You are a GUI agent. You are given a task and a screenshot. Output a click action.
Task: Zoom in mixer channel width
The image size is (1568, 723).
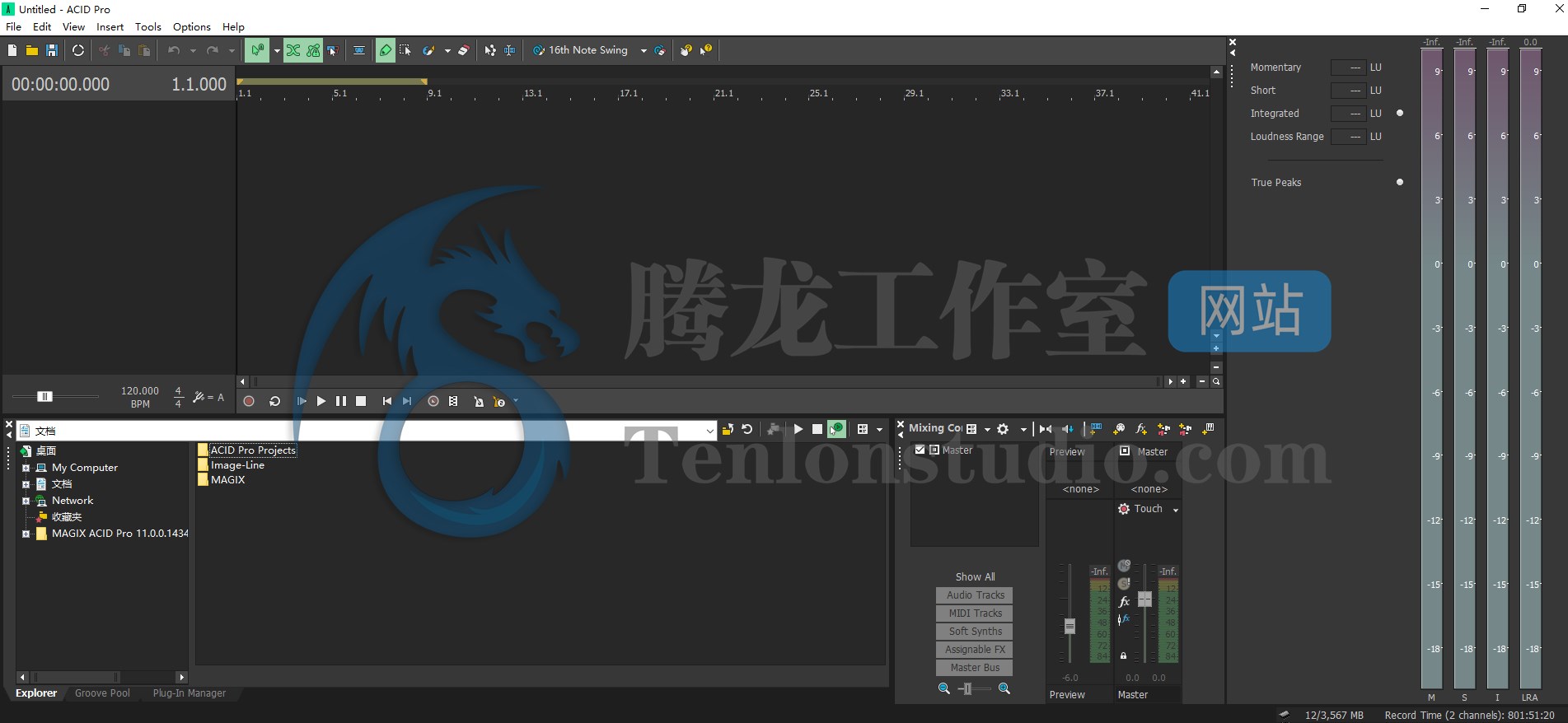point(1004,688)
